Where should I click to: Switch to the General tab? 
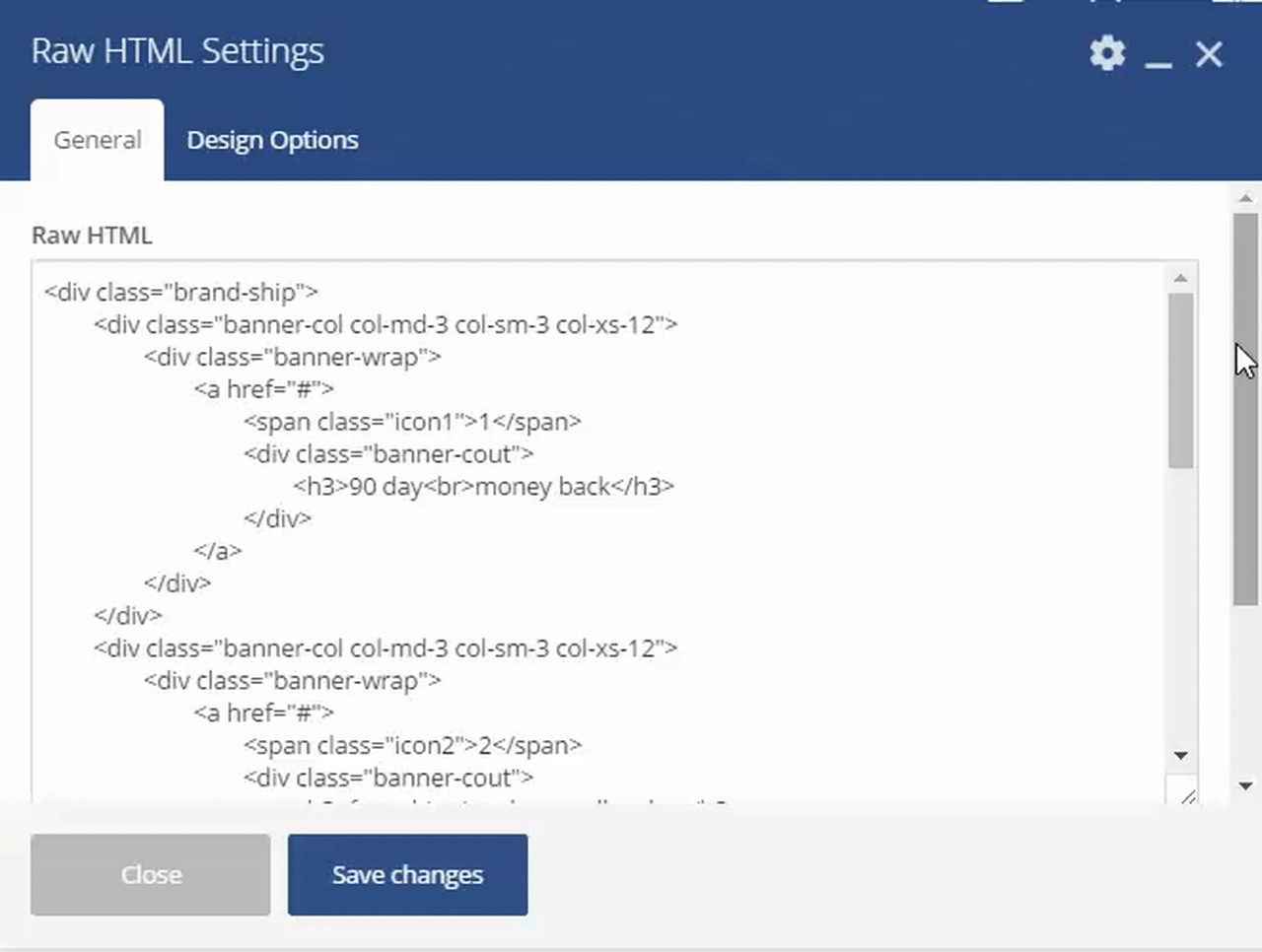coord(97,140)
